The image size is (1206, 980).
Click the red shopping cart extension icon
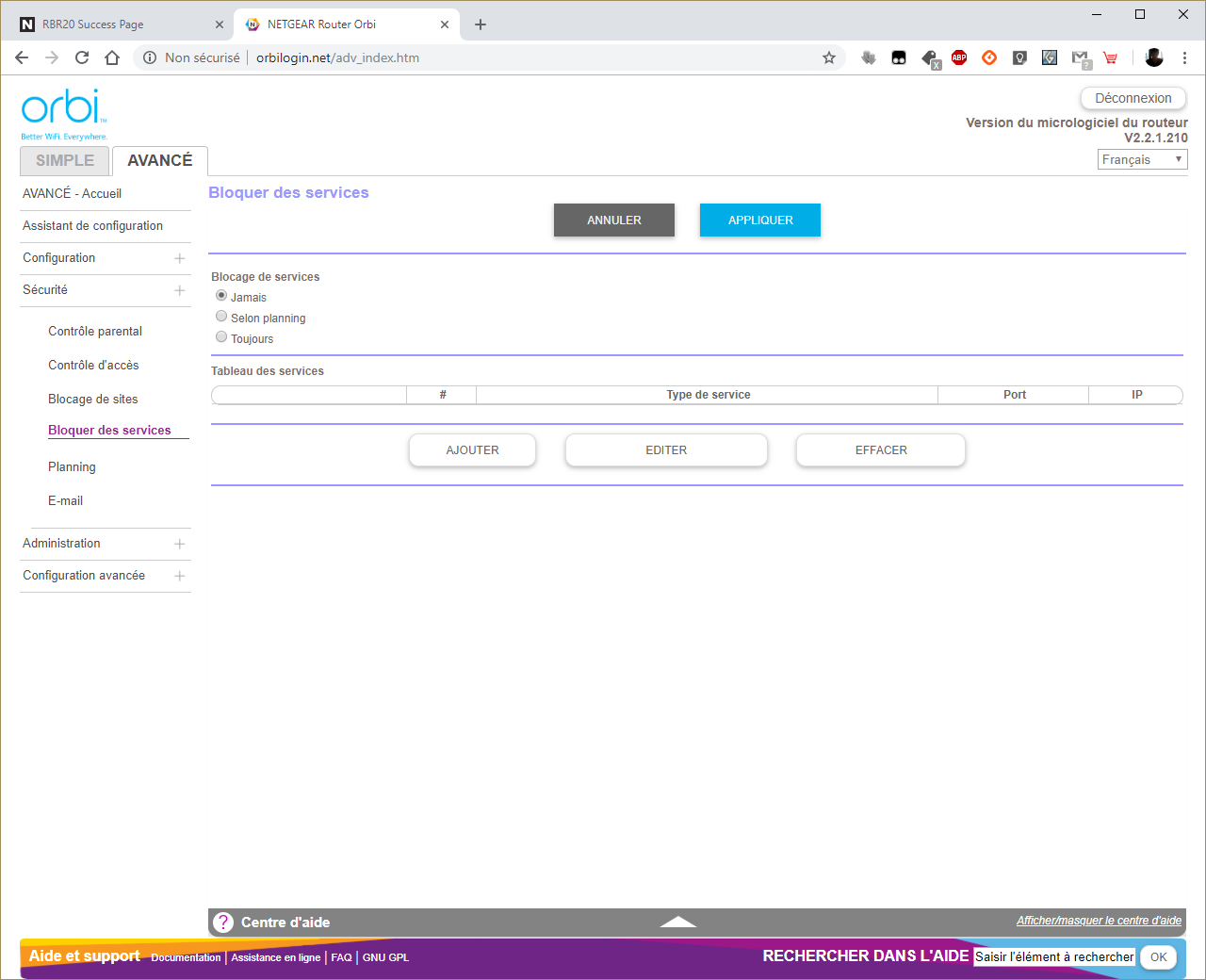[1111, 57]
